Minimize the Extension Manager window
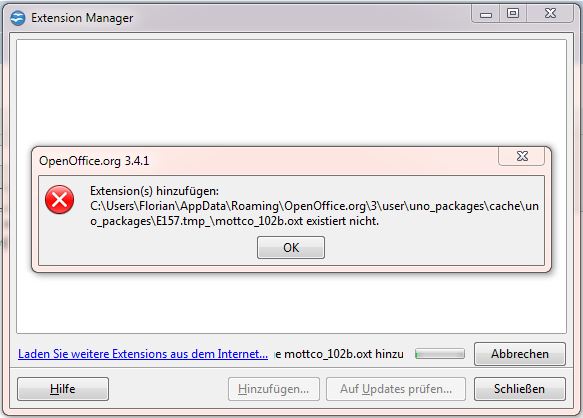583x418 pixels. click(x=486, y=15)
